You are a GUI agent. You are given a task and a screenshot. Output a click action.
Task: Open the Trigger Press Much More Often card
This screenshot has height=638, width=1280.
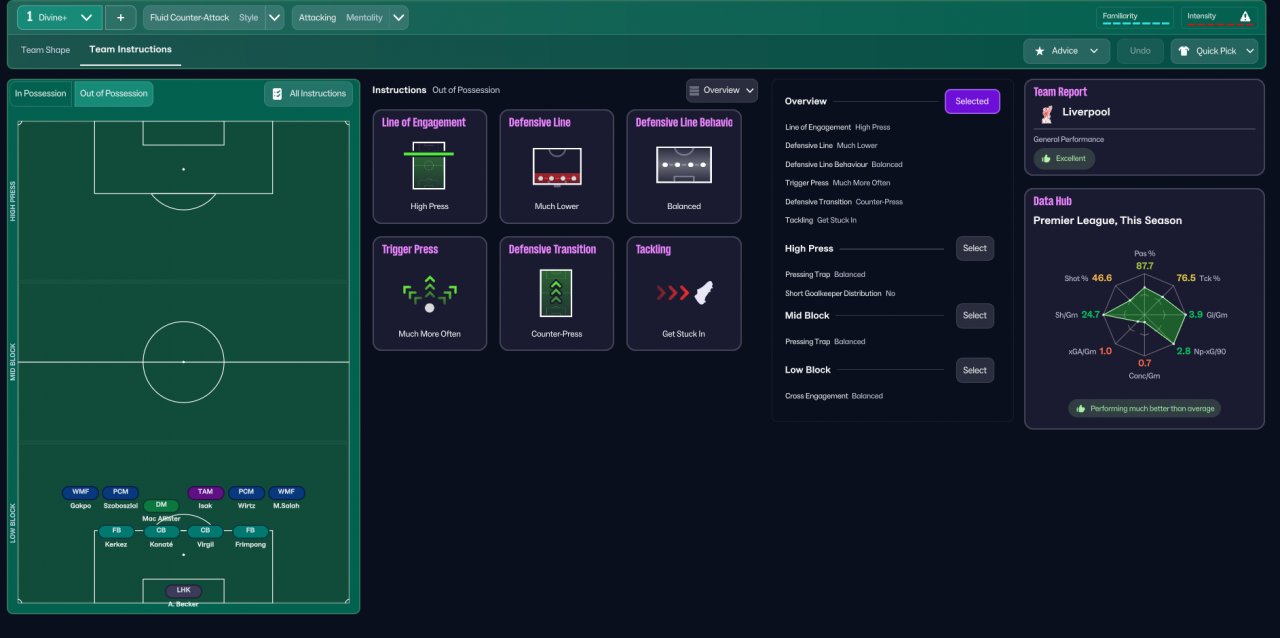[430, 293]
